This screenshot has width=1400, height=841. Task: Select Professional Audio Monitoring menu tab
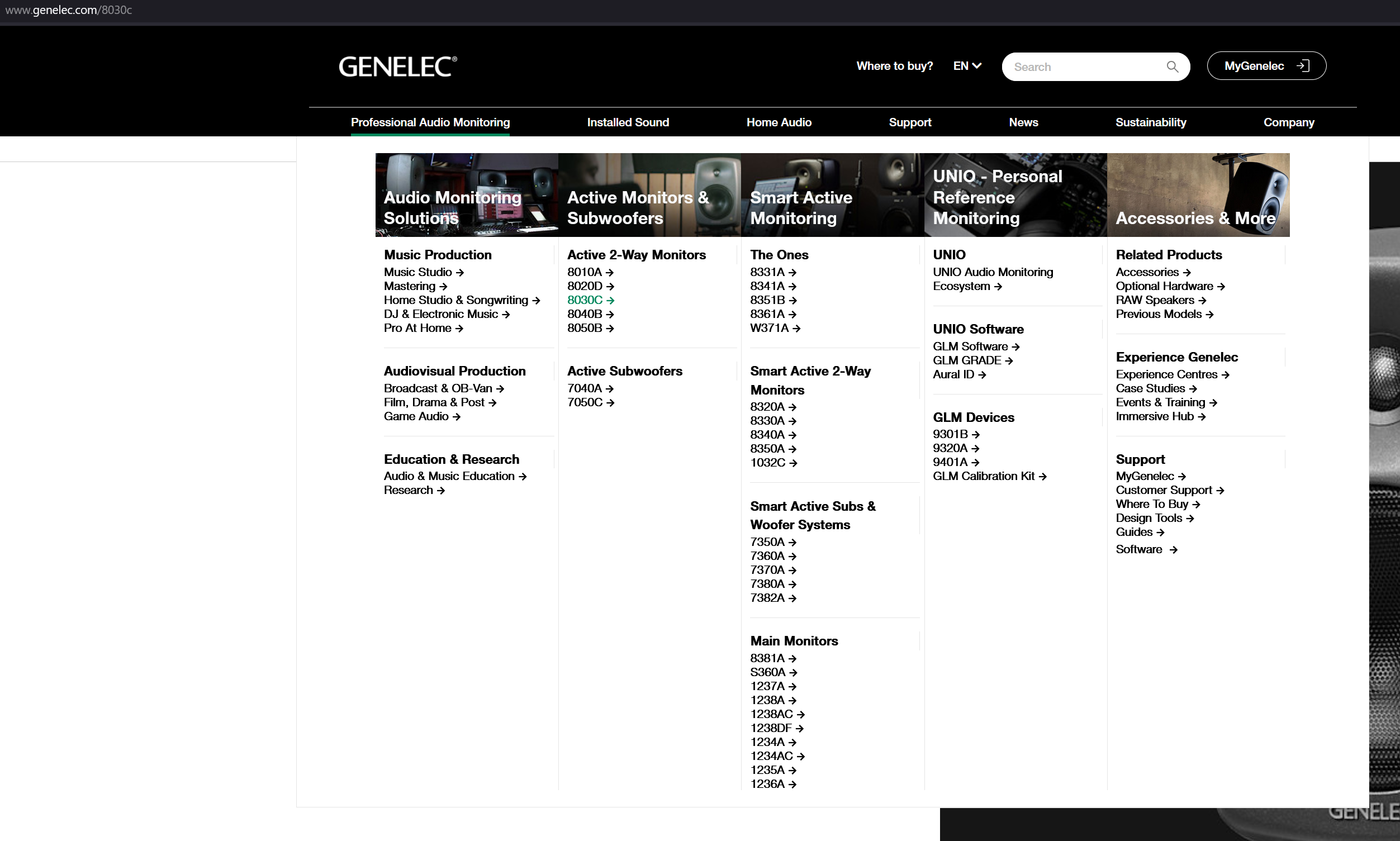[x=430, y=122]
